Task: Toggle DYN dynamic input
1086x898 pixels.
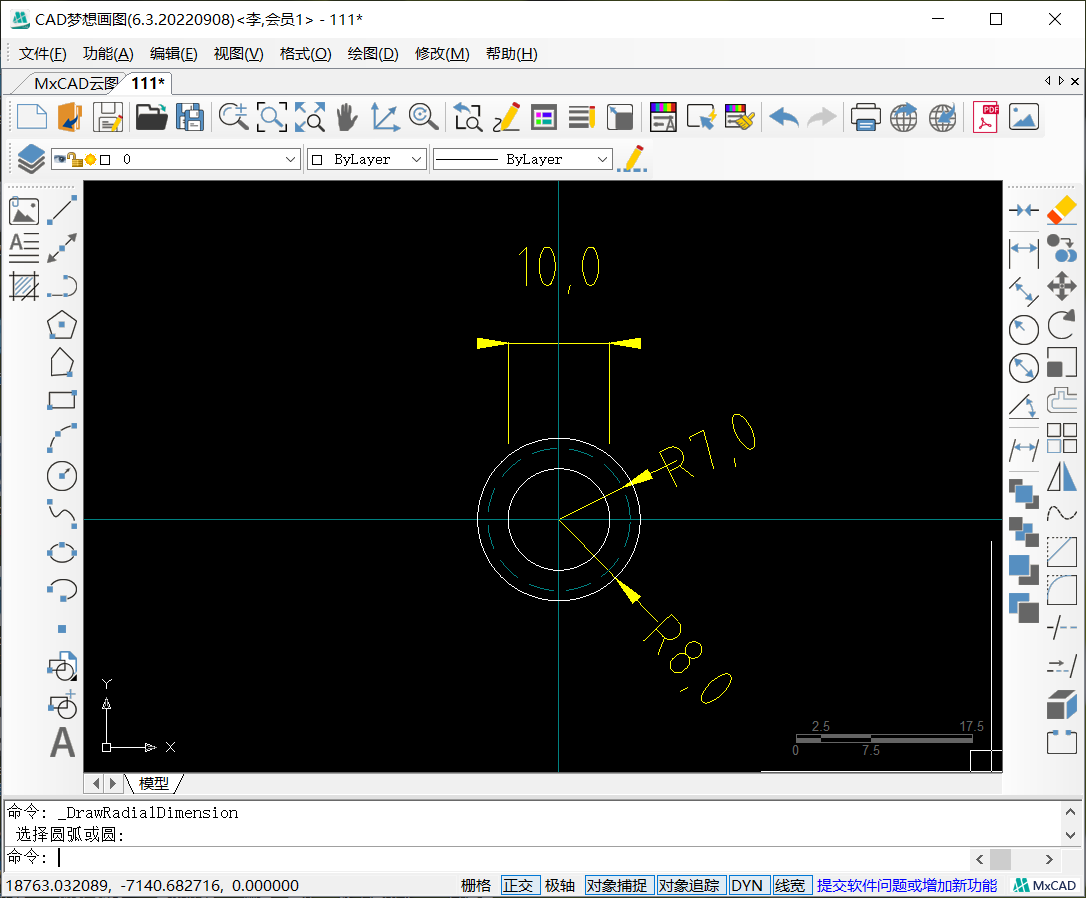Action: click(x=747, y=886)
